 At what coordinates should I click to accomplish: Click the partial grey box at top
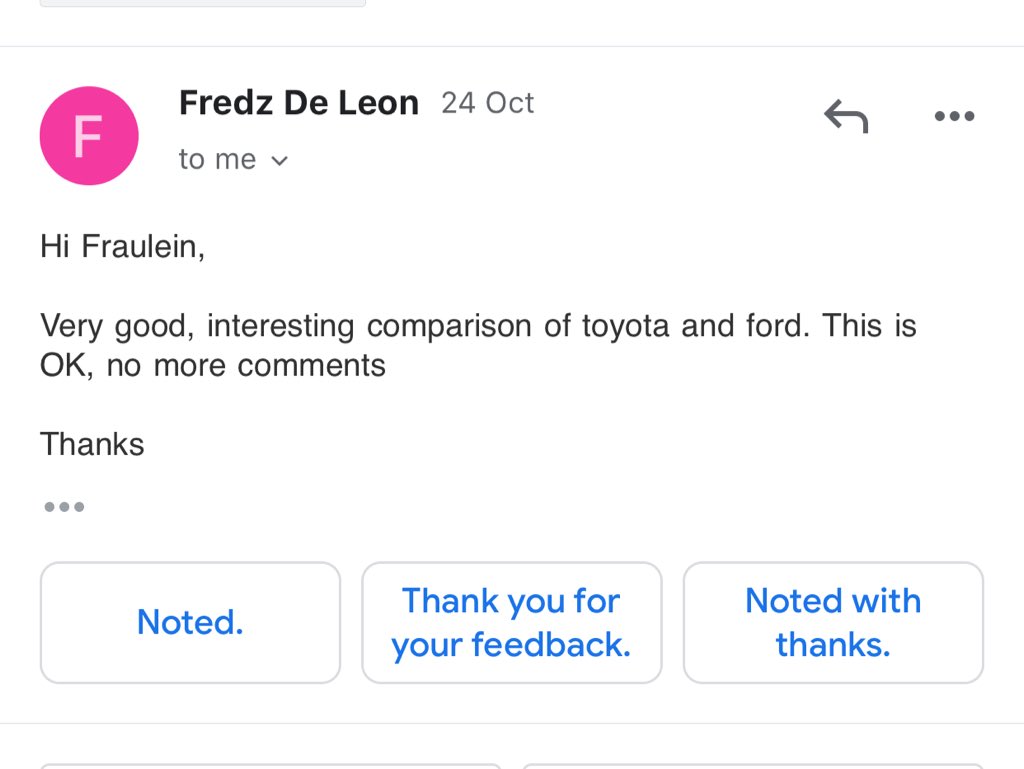pyautogui.click(x=202, y=3)
